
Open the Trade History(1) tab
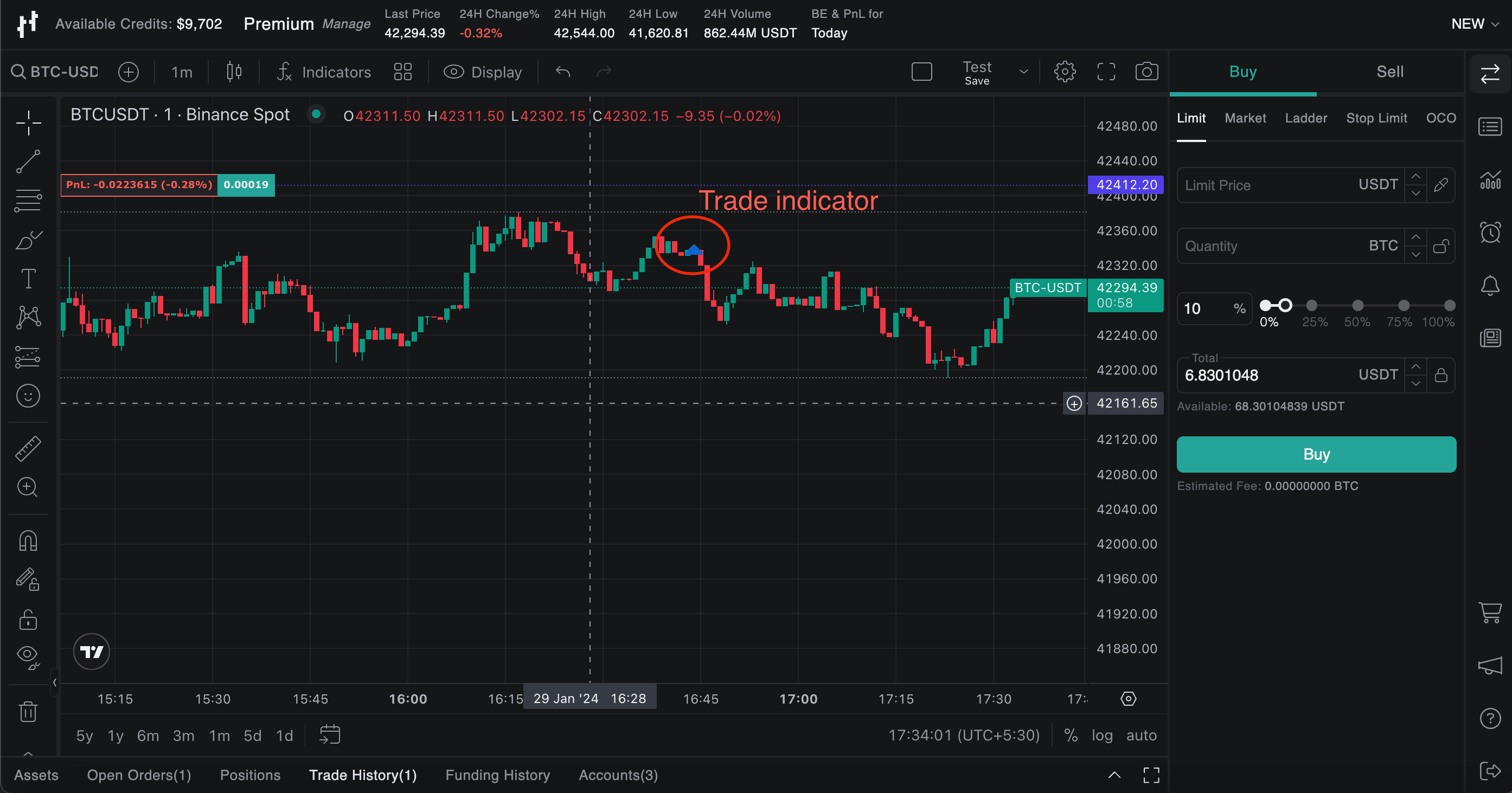pos(363,776)
